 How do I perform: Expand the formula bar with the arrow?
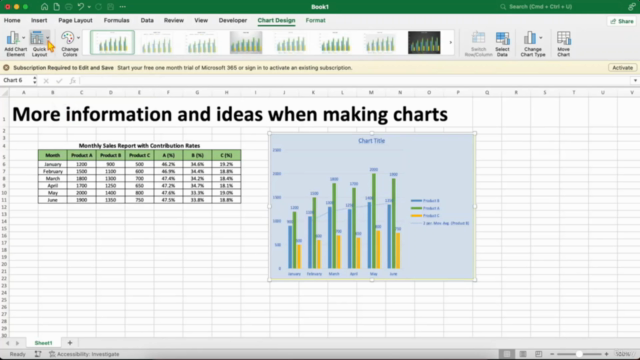click(x=635, y=80)
